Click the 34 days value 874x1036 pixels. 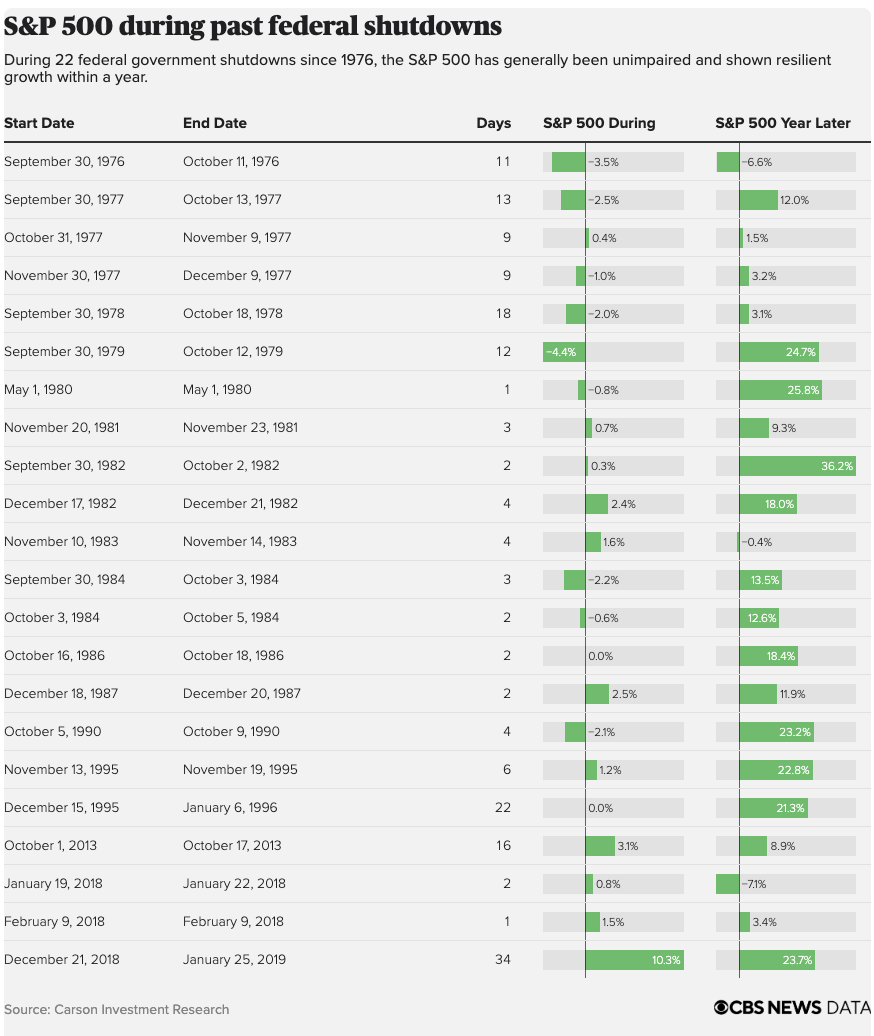coord(502,960)
